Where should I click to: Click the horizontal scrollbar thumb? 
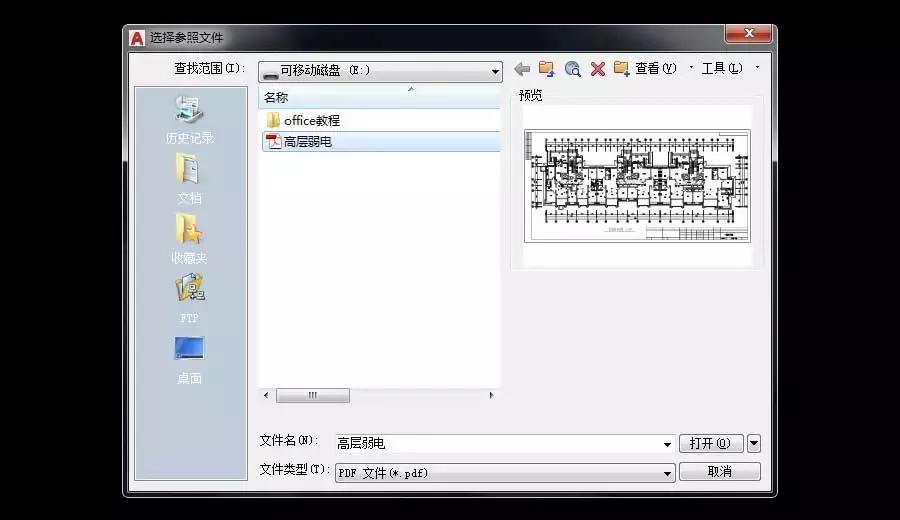coord(313,395)
